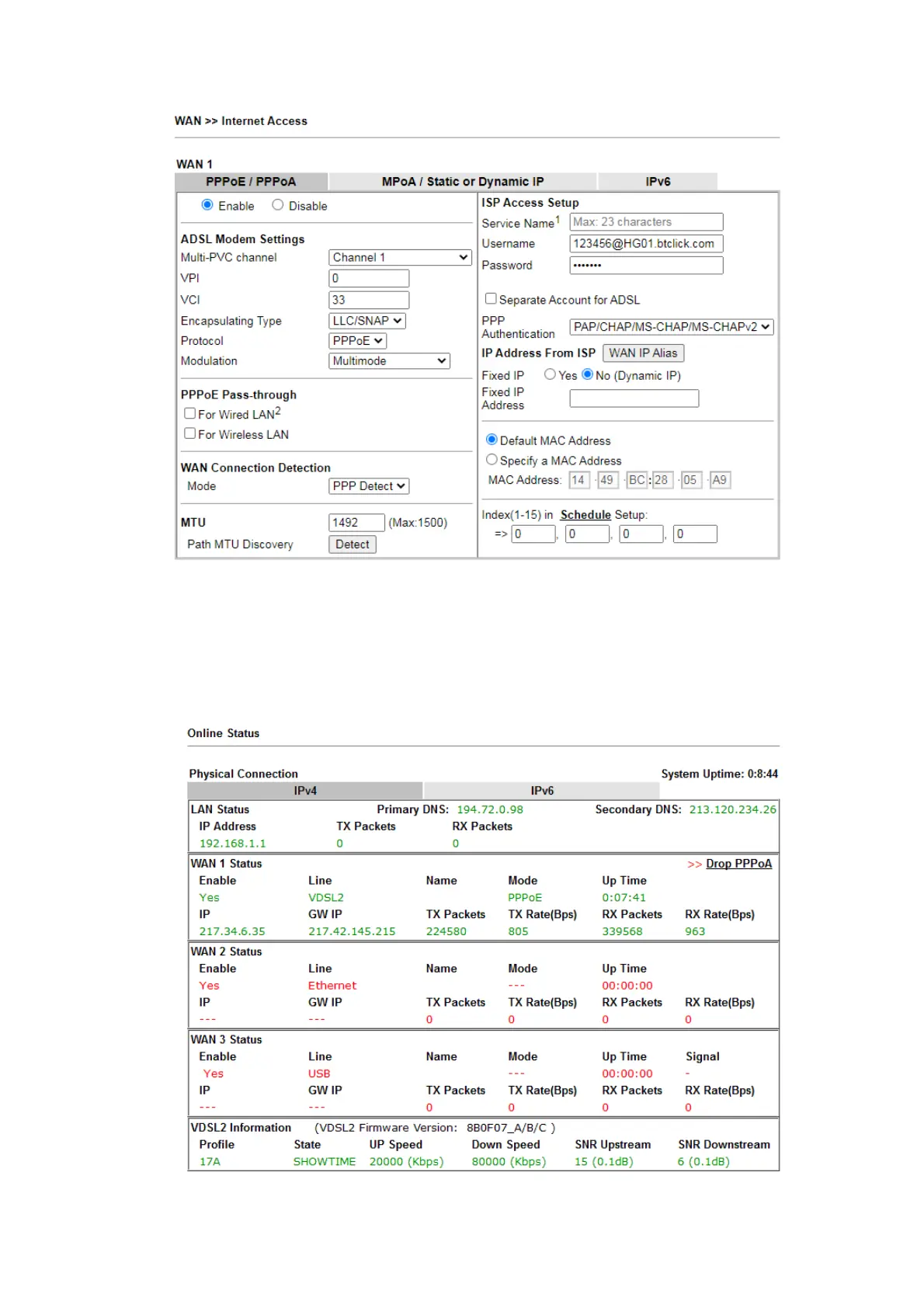Click the MAC Address octet 49
The height and width of the screenshot is (1308, 924).
click(x=607, y=480)
